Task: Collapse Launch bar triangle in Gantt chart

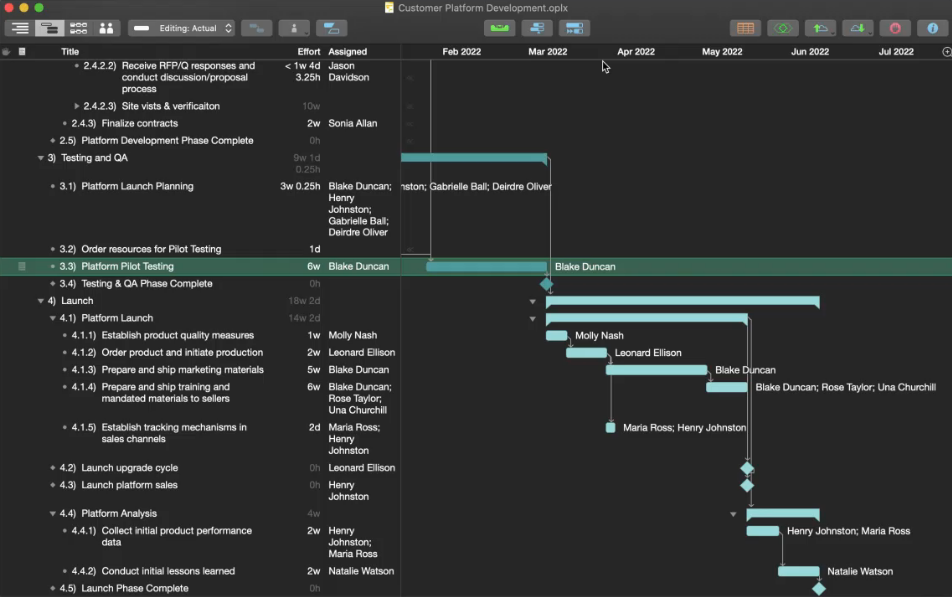Action: coord(532,301)
